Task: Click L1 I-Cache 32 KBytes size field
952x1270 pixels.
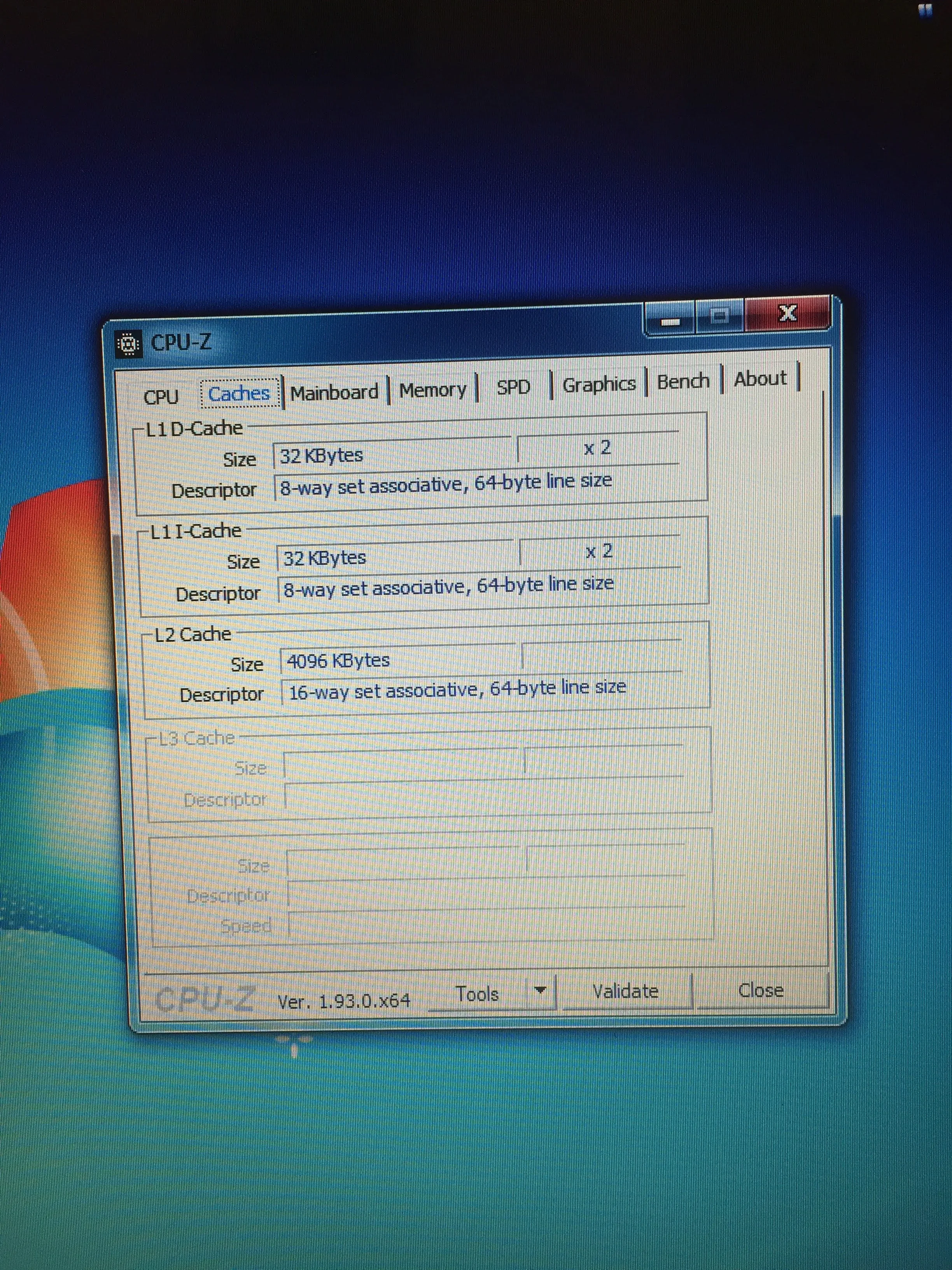Action: 396,557
